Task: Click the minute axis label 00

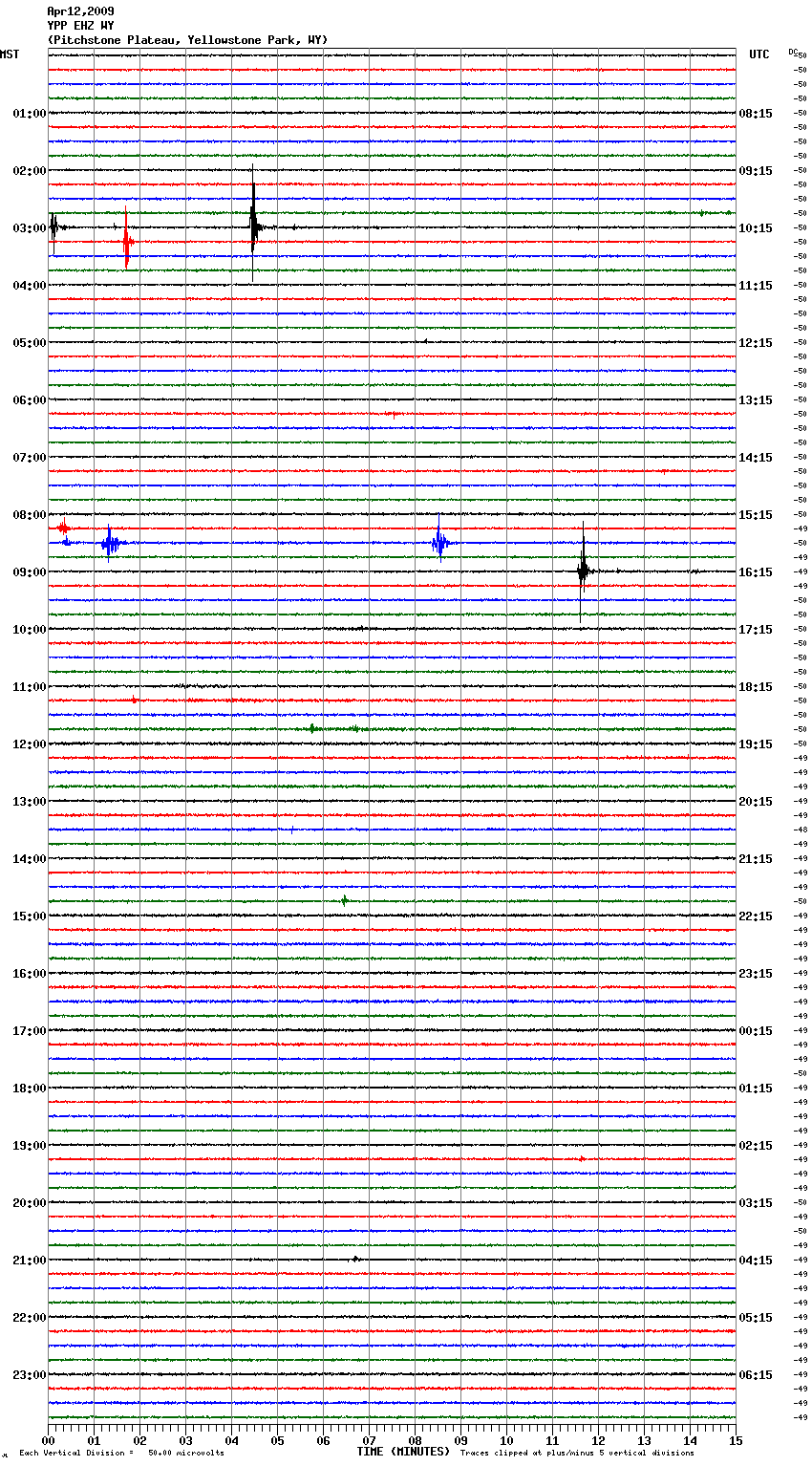Action: pos(48,1440)
